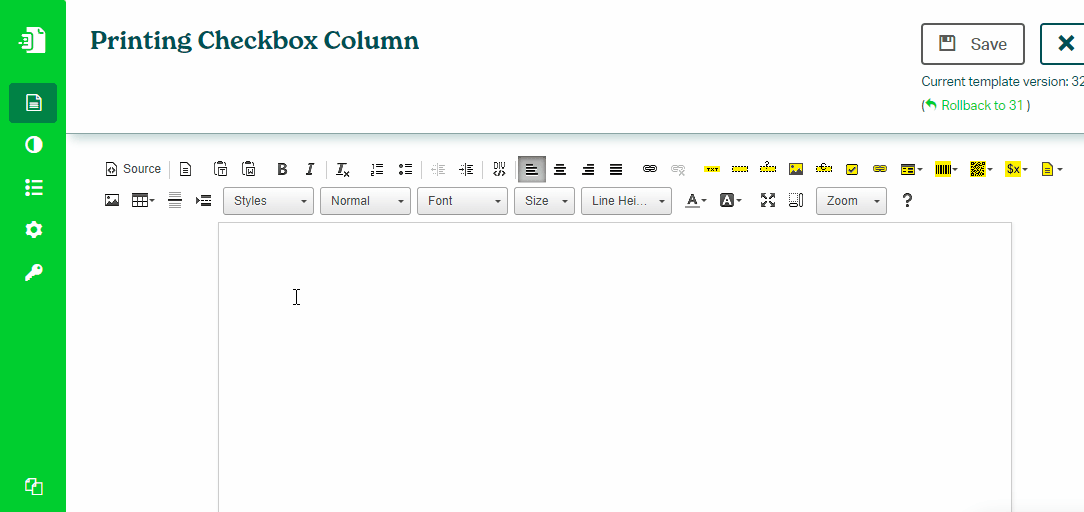This screenshot has width=1084, height=512.
Task: Open the text color picker
Action: pyautogui.click(x=695, y=201)
